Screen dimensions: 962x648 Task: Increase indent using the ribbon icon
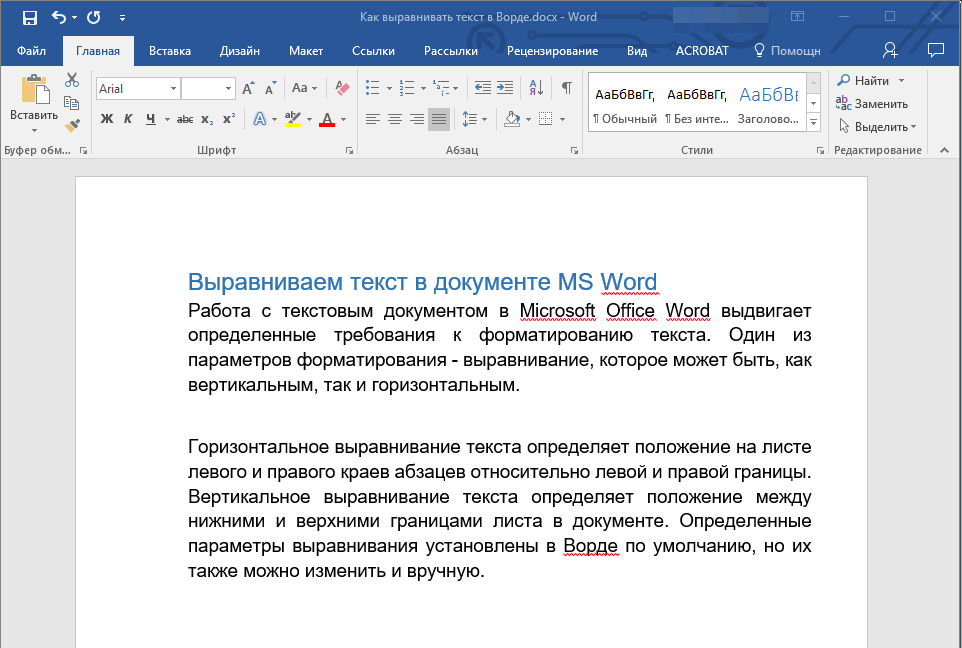(x=505, y=88)
